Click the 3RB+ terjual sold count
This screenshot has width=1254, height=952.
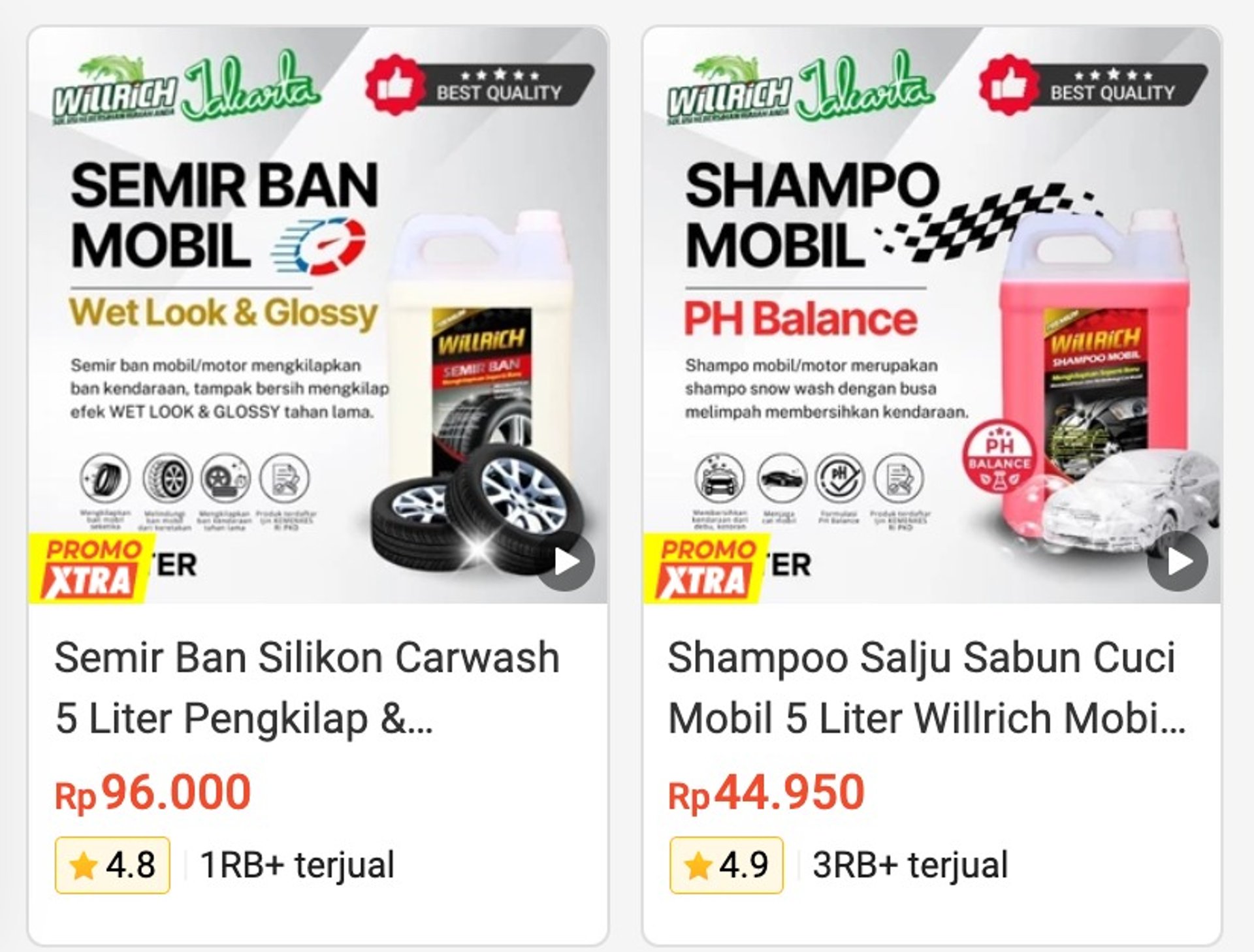pos(910,865)
